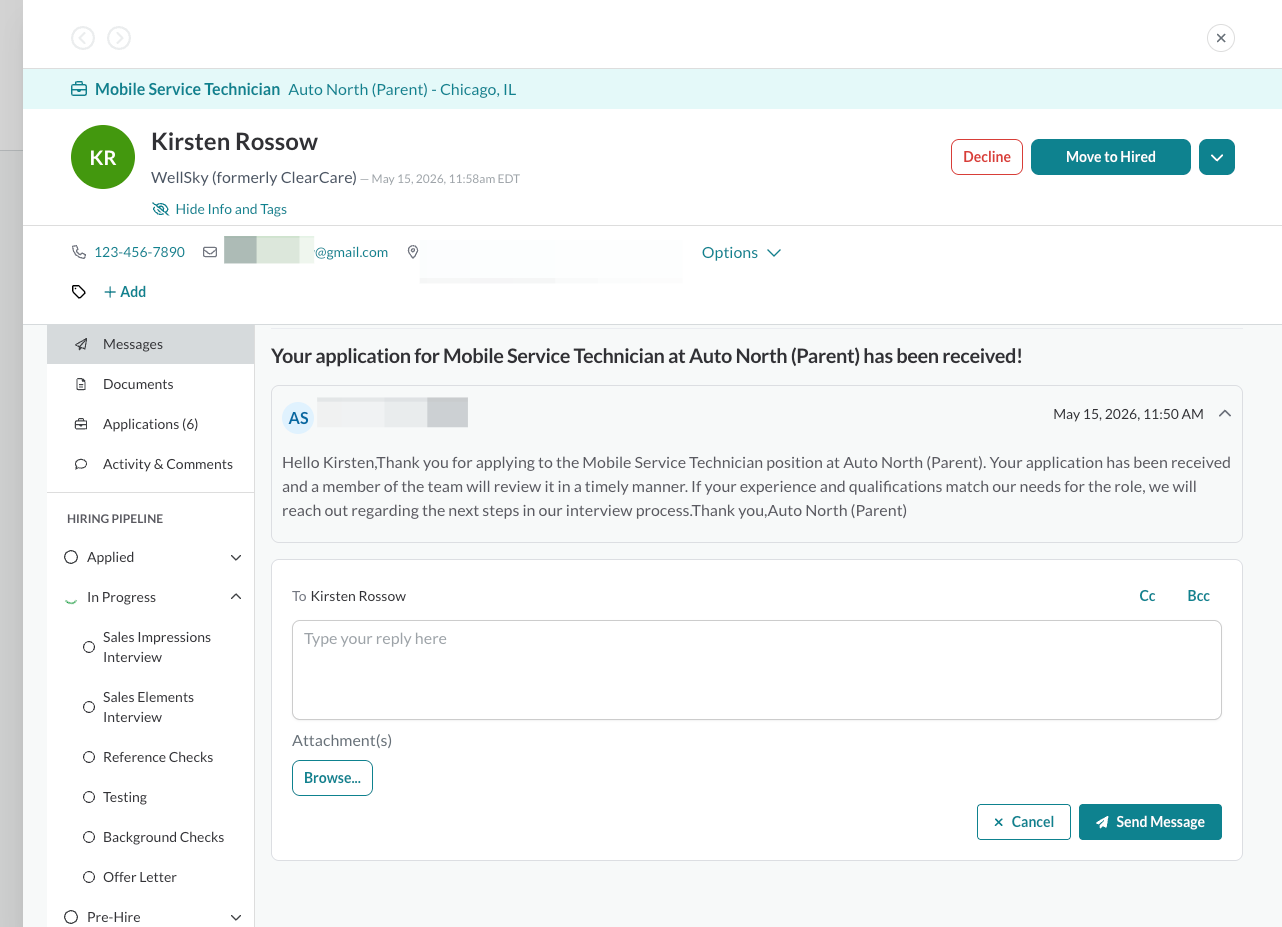Click the application received message subject
The height and width of the screenshot is (927, 1282).
pyautogui.click(x=647, y=356)
